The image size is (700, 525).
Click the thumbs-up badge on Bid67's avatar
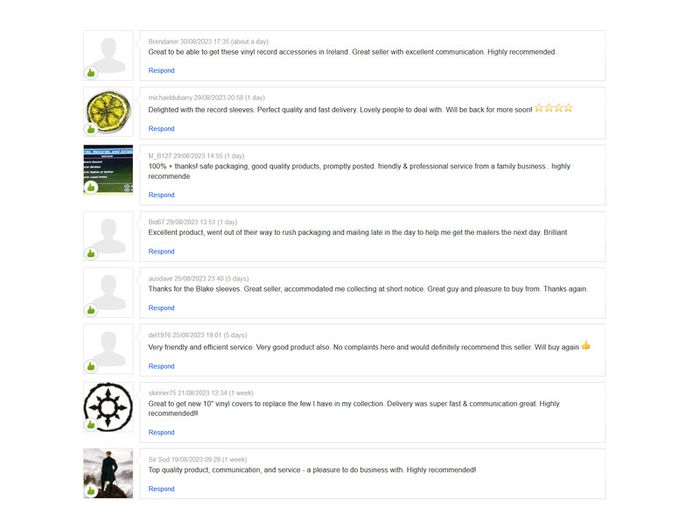91,254
